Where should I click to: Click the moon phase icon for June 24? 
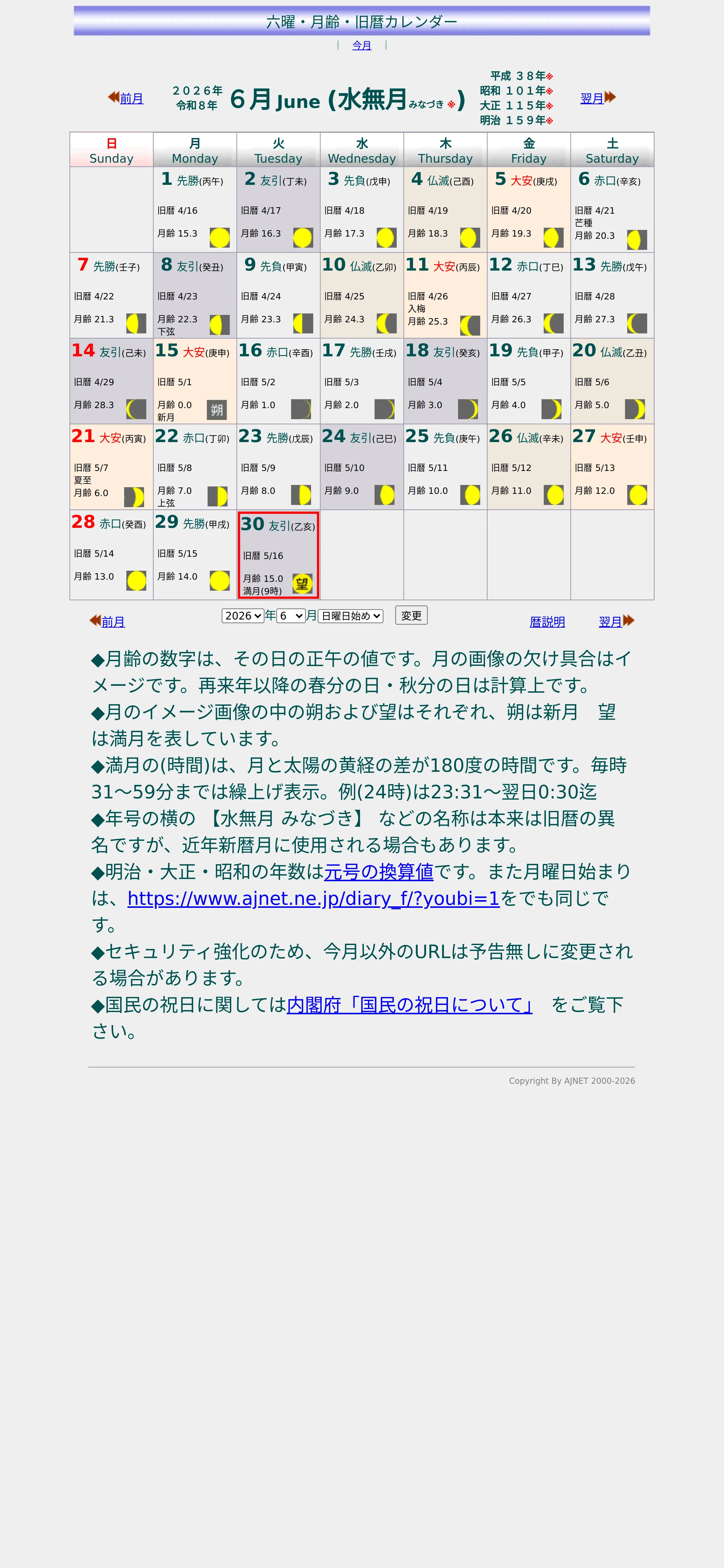coord(384,495)
